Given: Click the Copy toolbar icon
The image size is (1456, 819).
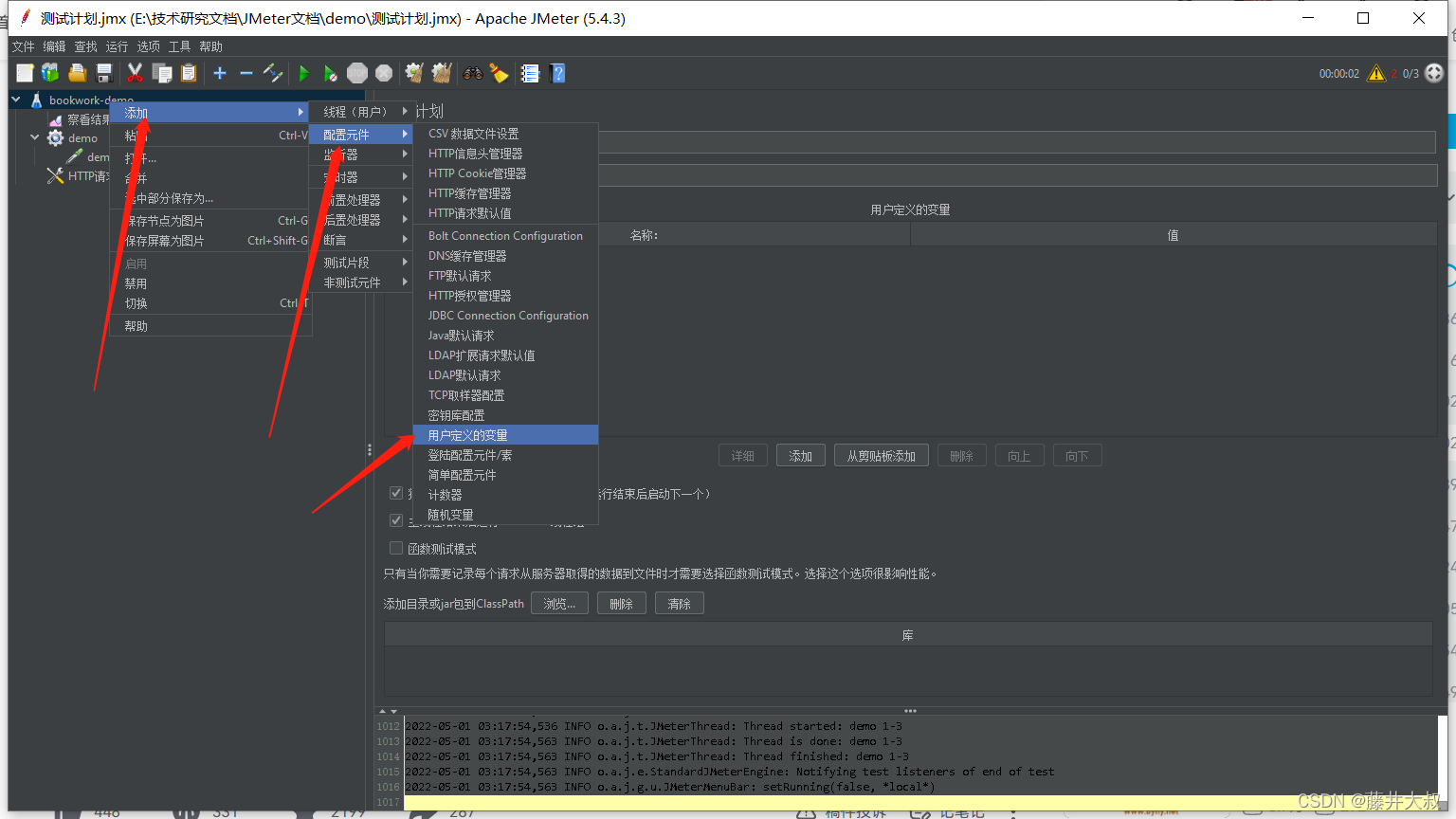Looking at the screenshot, I should (162, 73).
